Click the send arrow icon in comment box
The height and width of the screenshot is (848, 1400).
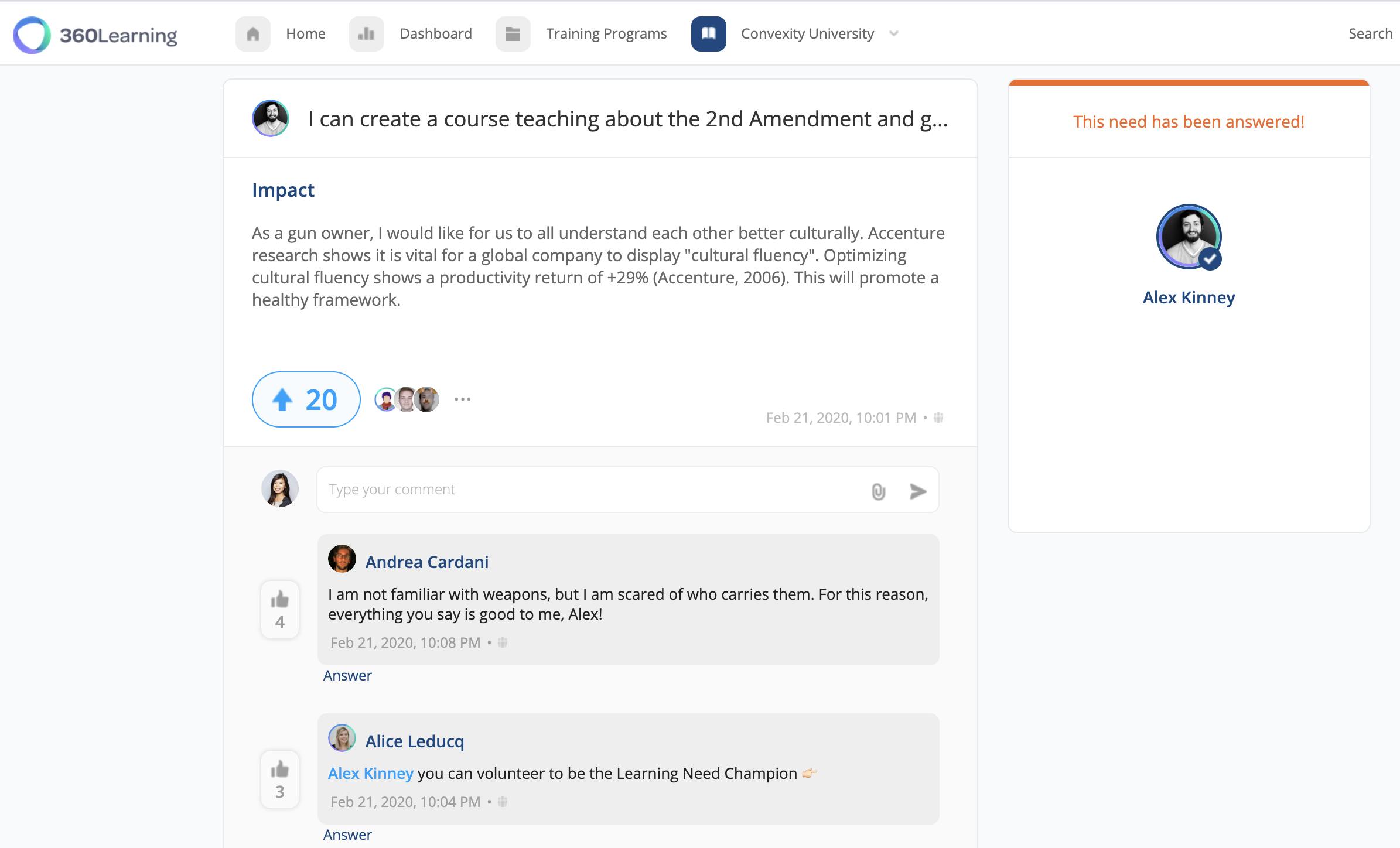(x=917, y=491)
